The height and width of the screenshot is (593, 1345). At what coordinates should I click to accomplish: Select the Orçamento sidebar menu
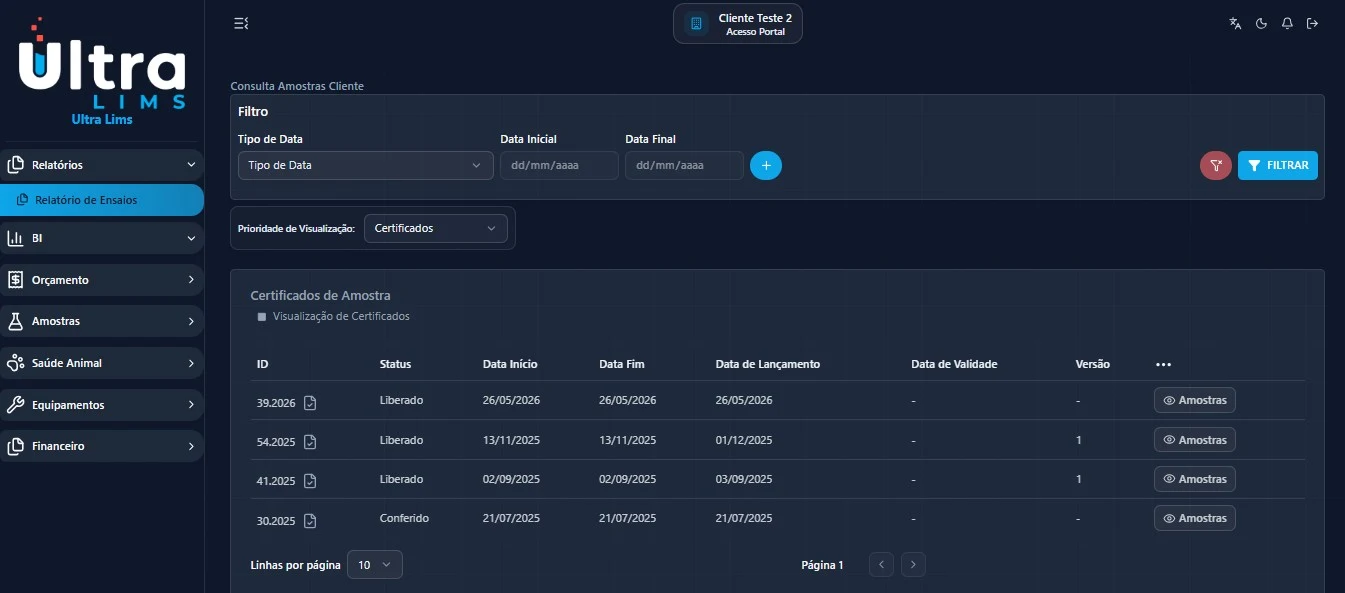(x=102, y=280)
